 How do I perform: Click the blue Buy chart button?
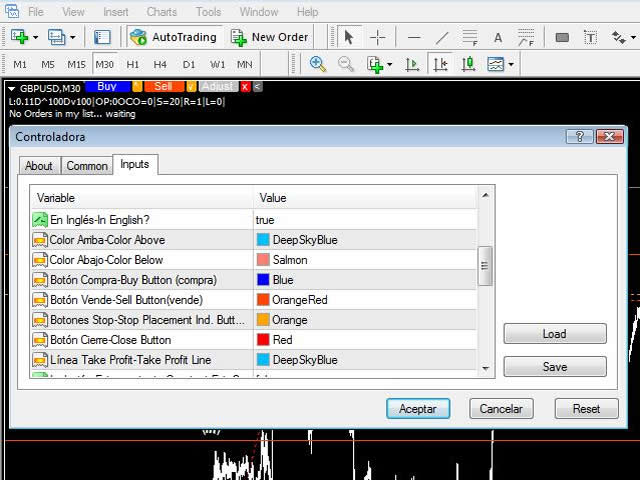[107, 87]
